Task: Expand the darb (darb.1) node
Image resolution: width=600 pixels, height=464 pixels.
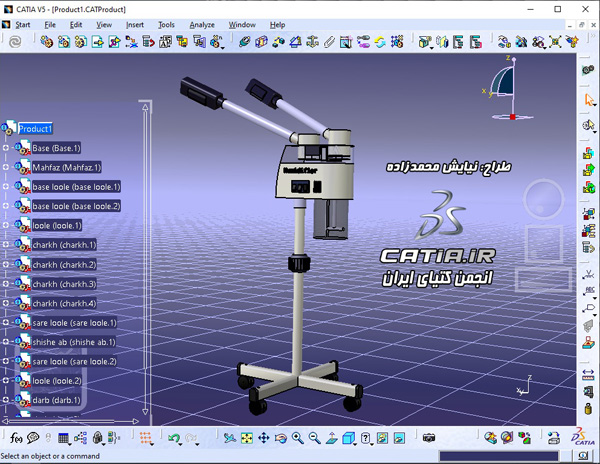Action: [x=6, y=400]
